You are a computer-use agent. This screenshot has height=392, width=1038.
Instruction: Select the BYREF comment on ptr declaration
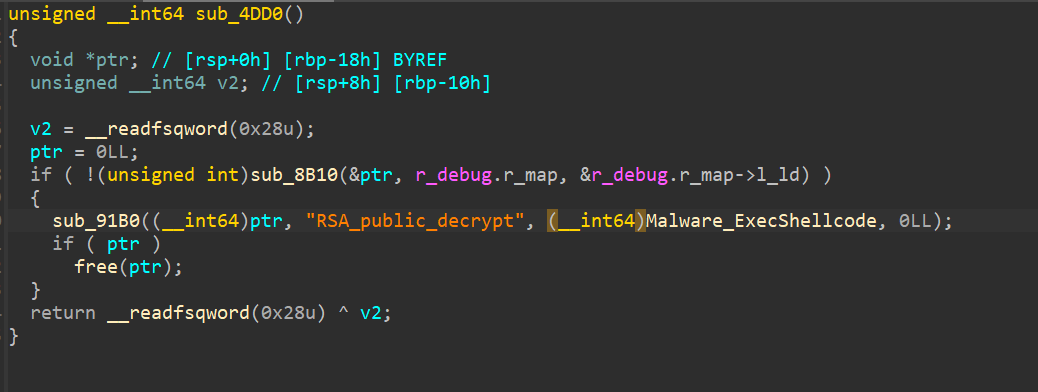point(420,60)
